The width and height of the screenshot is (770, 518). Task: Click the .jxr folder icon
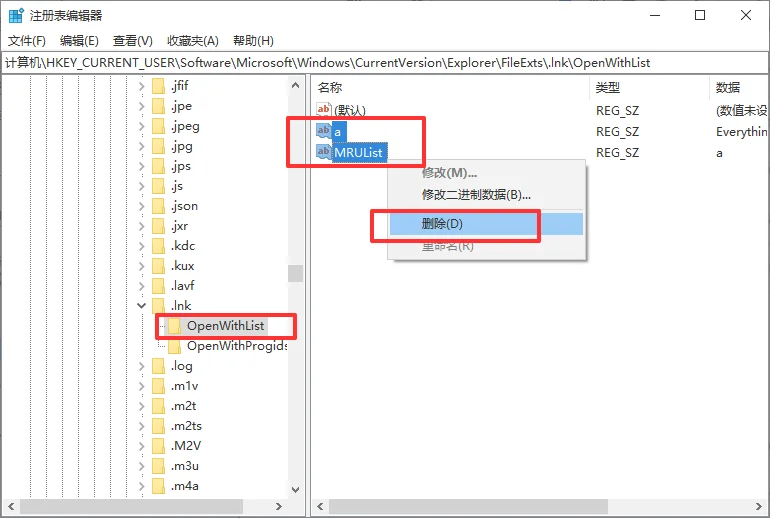click(158, 226)
